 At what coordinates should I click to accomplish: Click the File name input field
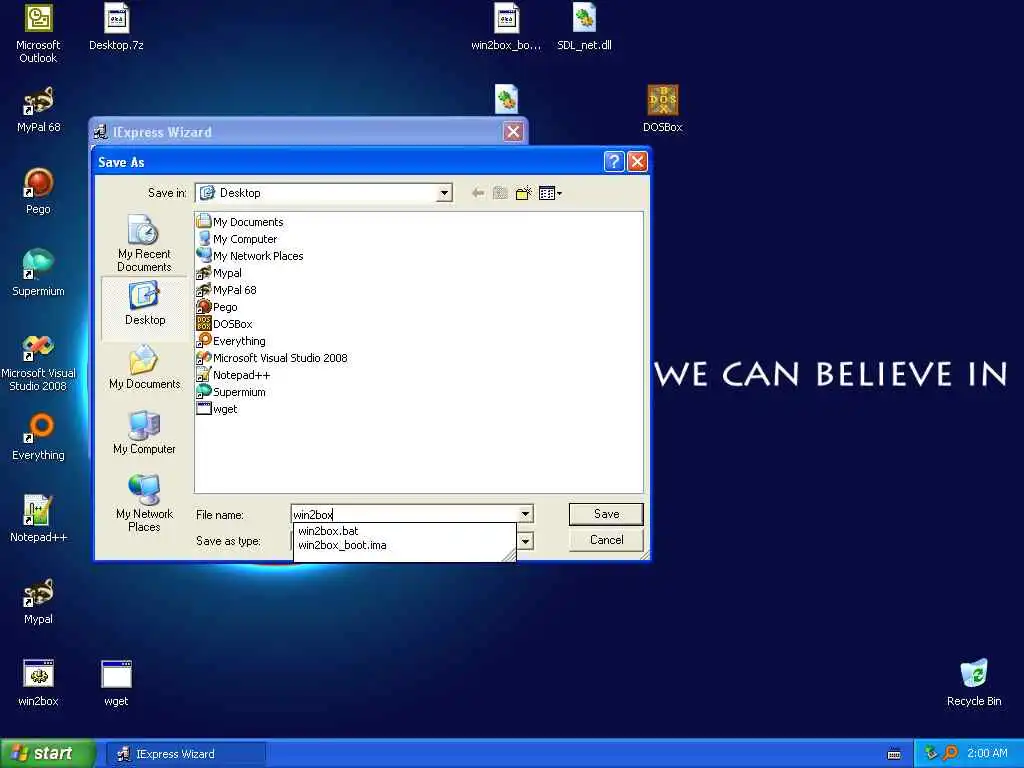[404, 515]
